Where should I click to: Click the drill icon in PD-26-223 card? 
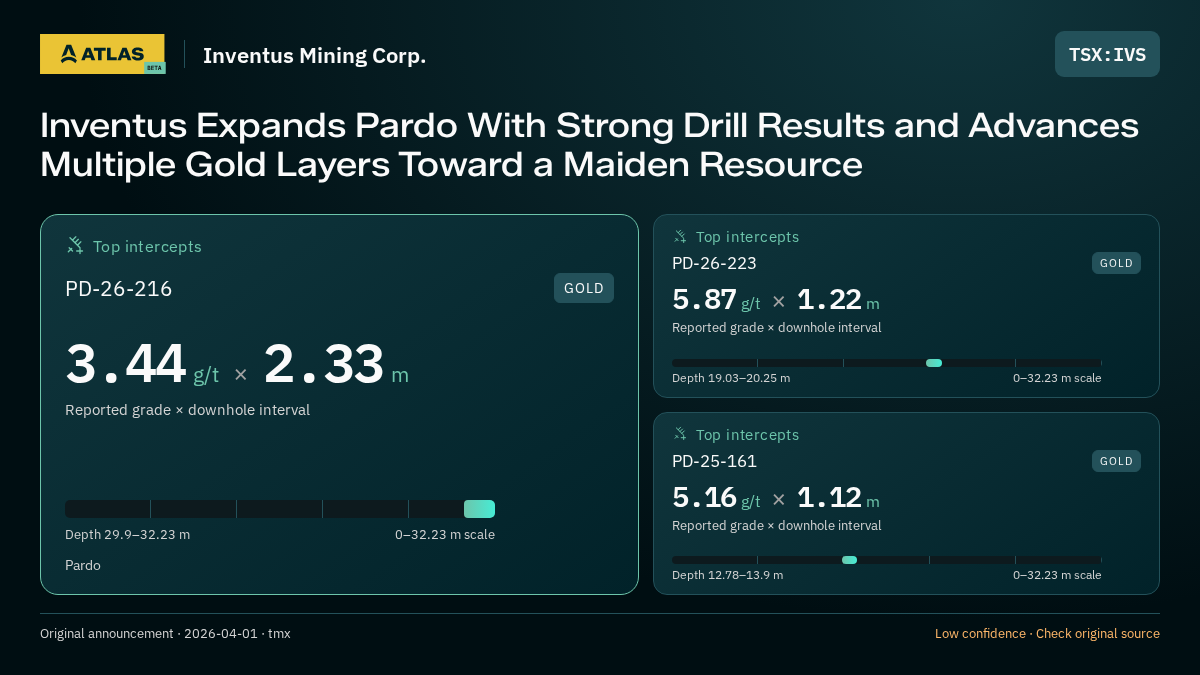(x=680, y=237)
